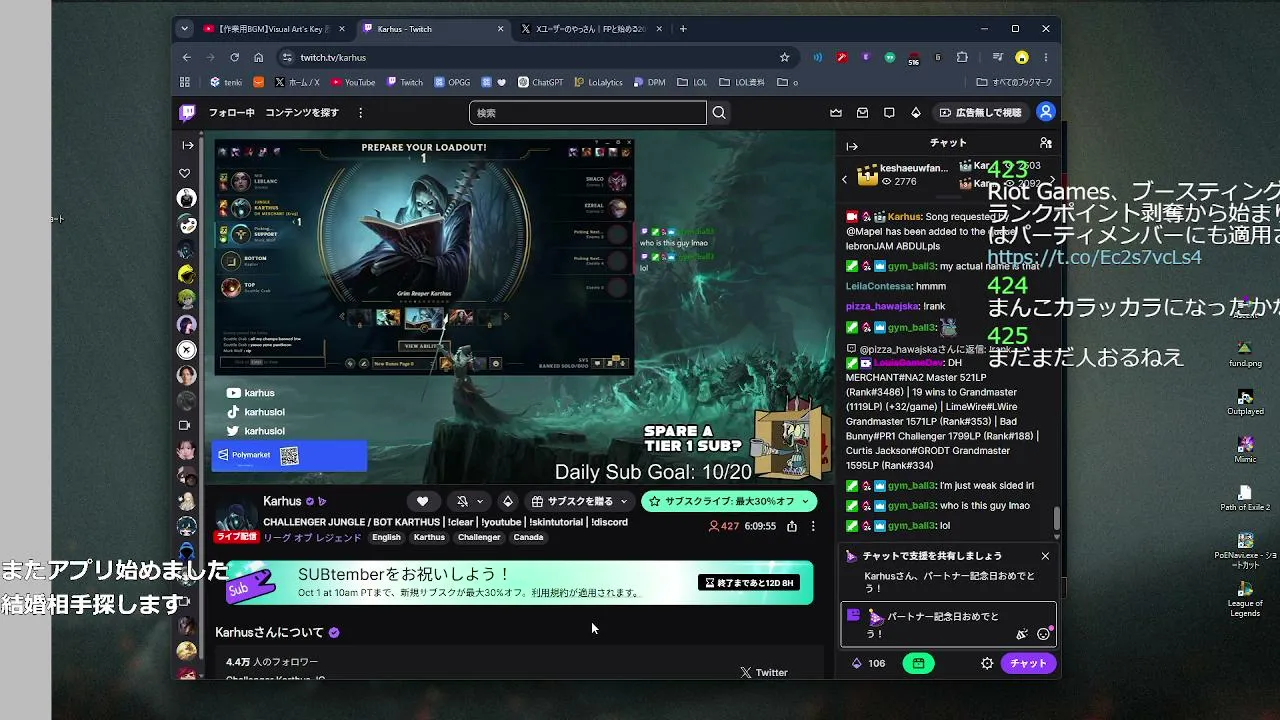Click the heart icon in left sidebar

coord(186,173)
